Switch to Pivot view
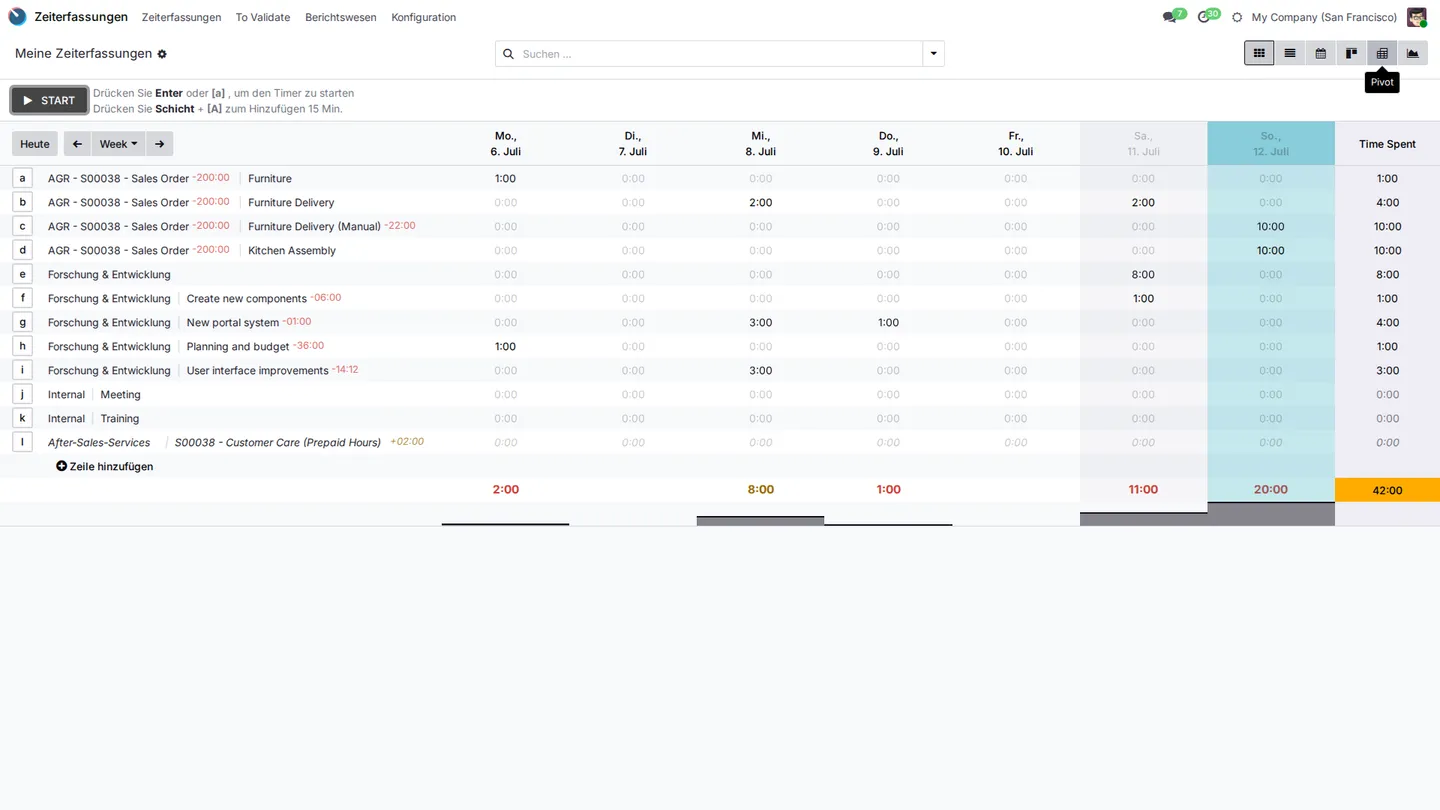The image size is (1440, 810). coord(1382,53)
